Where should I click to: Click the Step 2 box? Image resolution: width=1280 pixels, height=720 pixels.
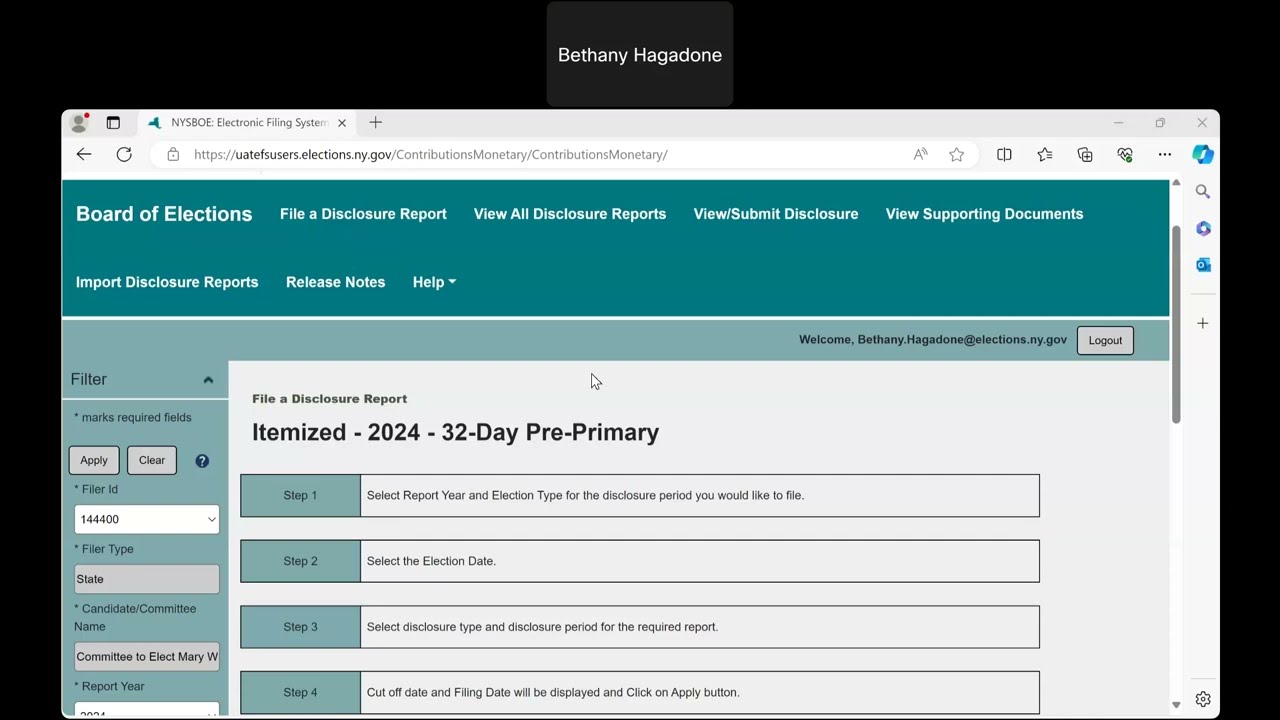(640, 561)
